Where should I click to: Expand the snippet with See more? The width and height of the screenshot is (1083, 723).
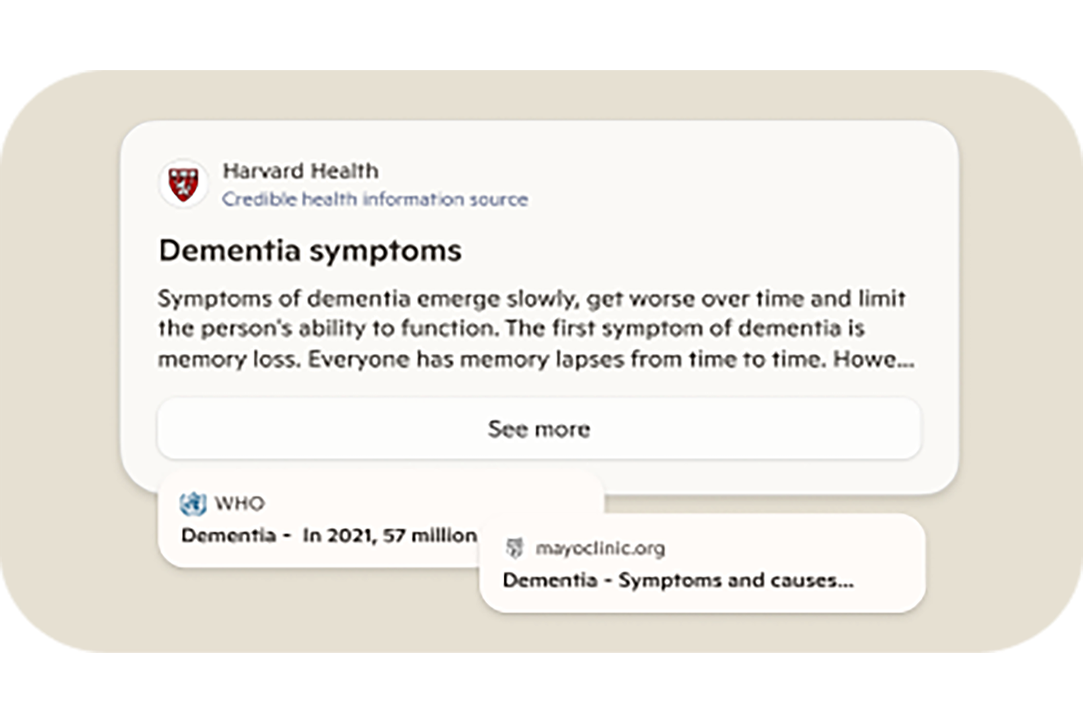[538, 429]
